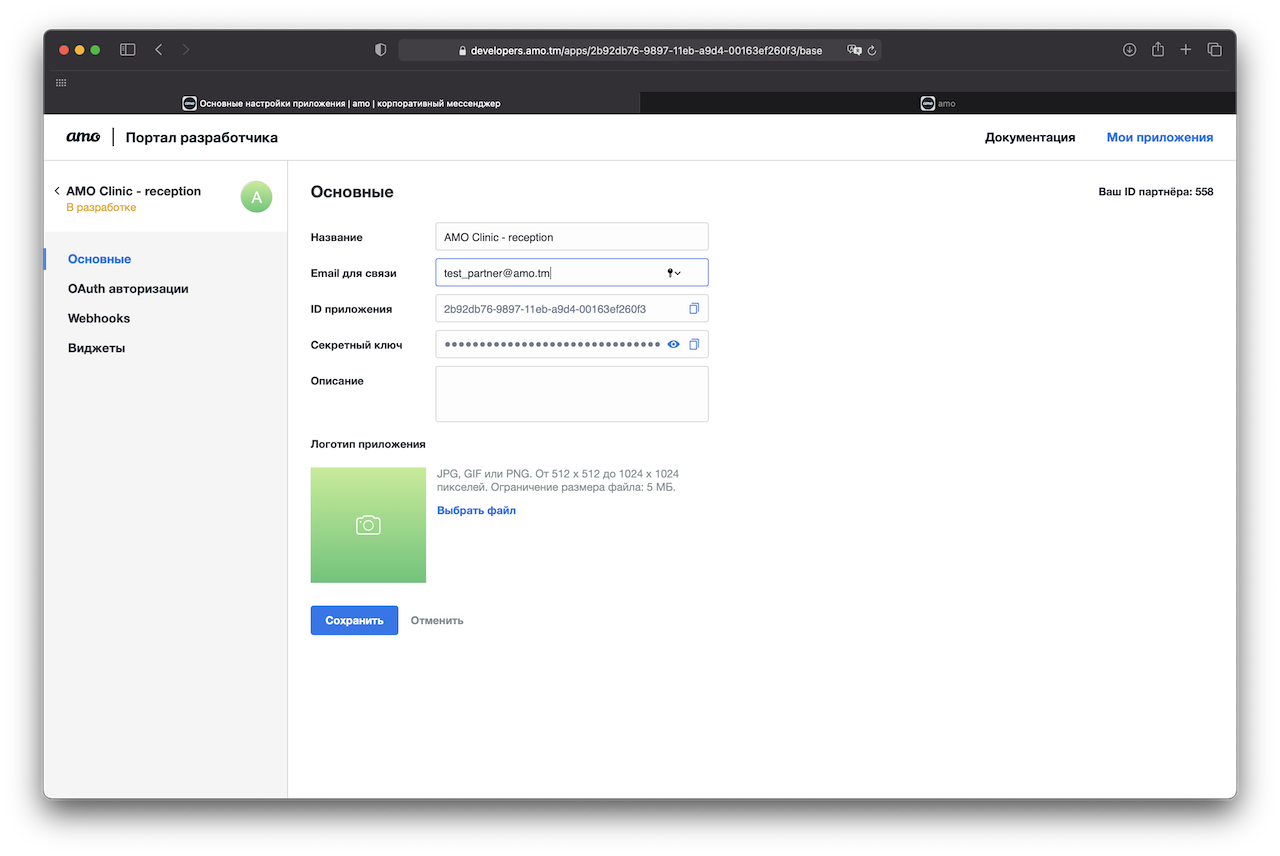Toggle the Safari sidebar panel
Viewport: 1280px width, 856px height.
(128, 50)
